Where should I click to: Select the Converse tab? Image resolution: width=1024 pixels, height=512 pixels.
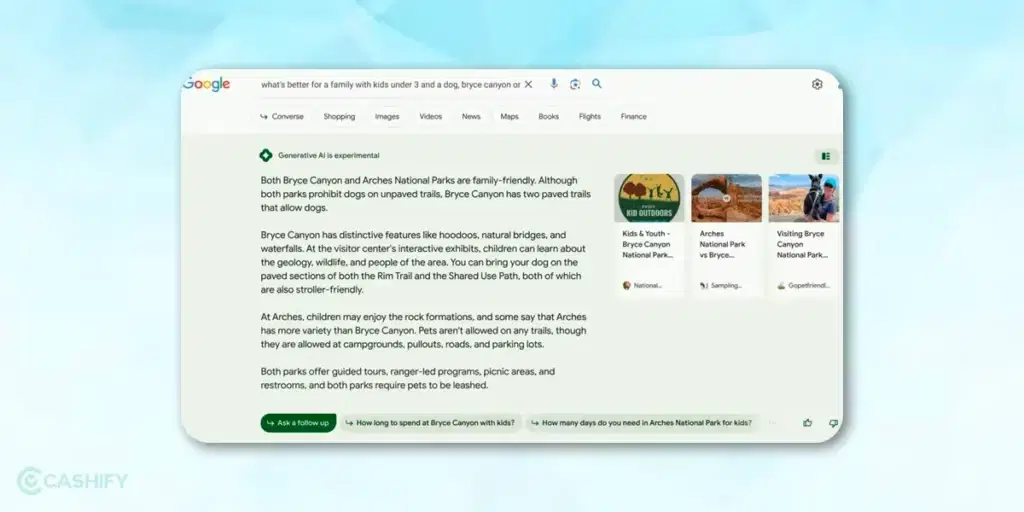[x=282, y=117]
